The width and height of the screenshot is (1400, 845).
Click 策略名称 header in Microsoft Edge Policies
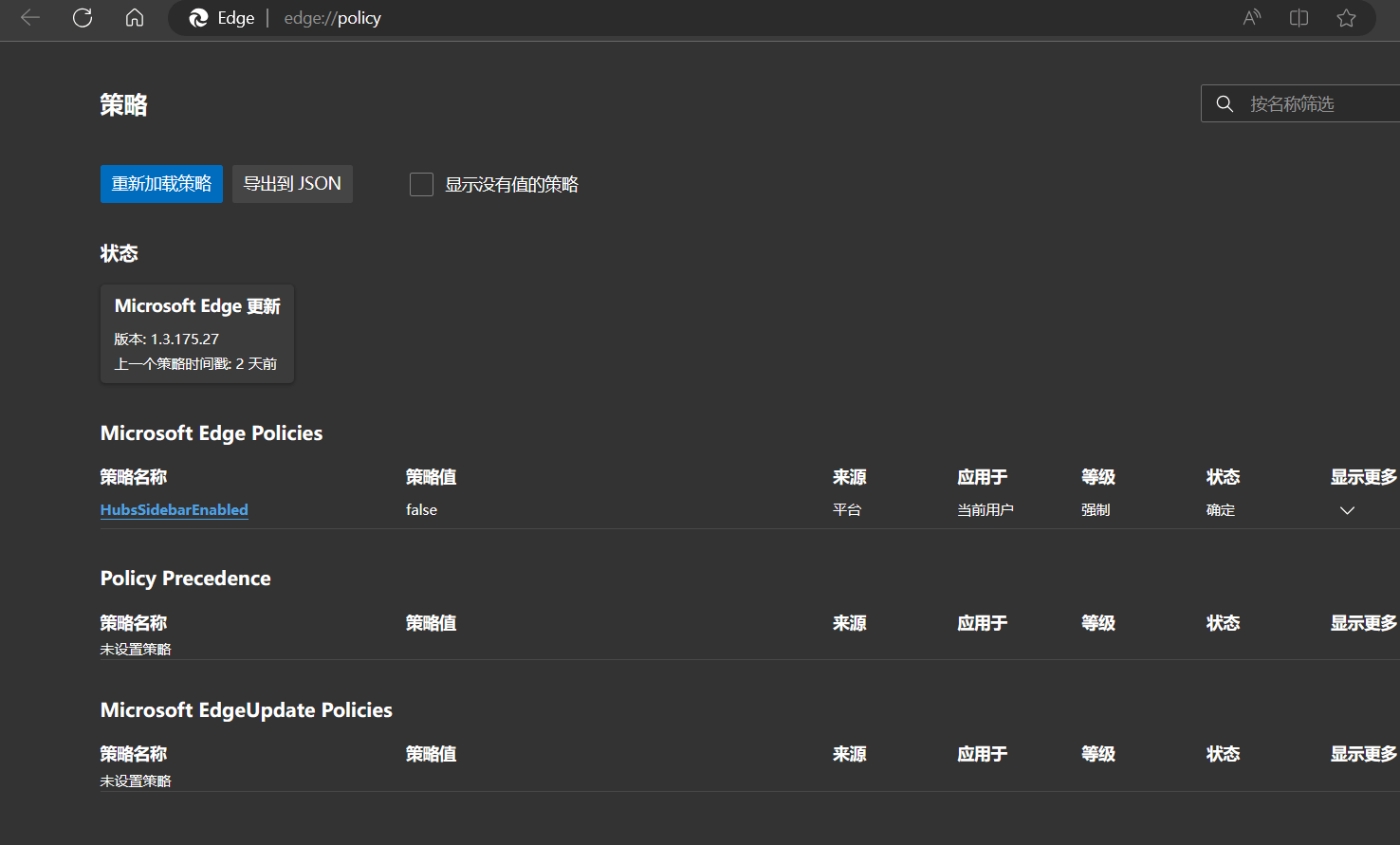134,477
